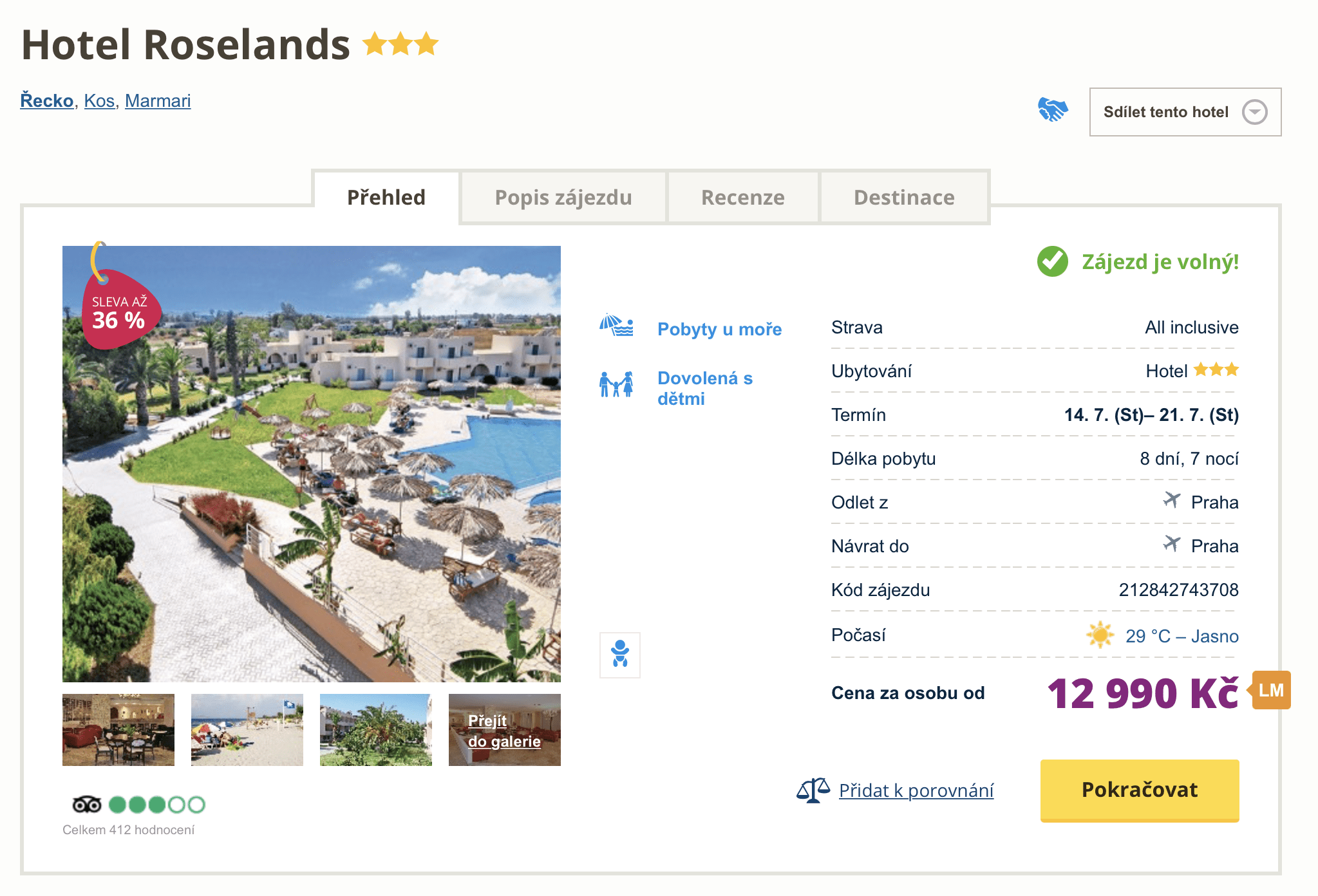Expand the Sdílet tento hotel dropdown
The height and width of the screenshot is (896, 1318).
(1185, 112)
